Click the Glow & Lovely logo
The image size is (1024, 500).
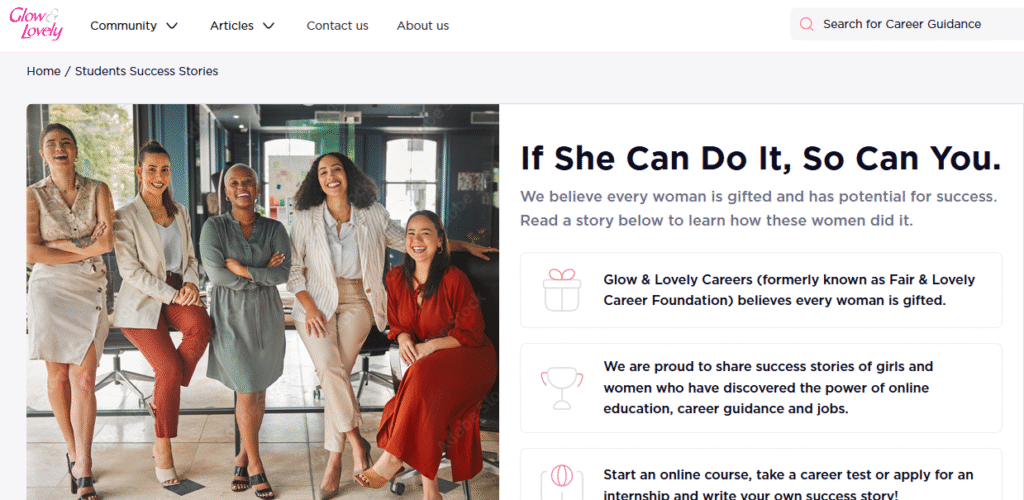36,25
